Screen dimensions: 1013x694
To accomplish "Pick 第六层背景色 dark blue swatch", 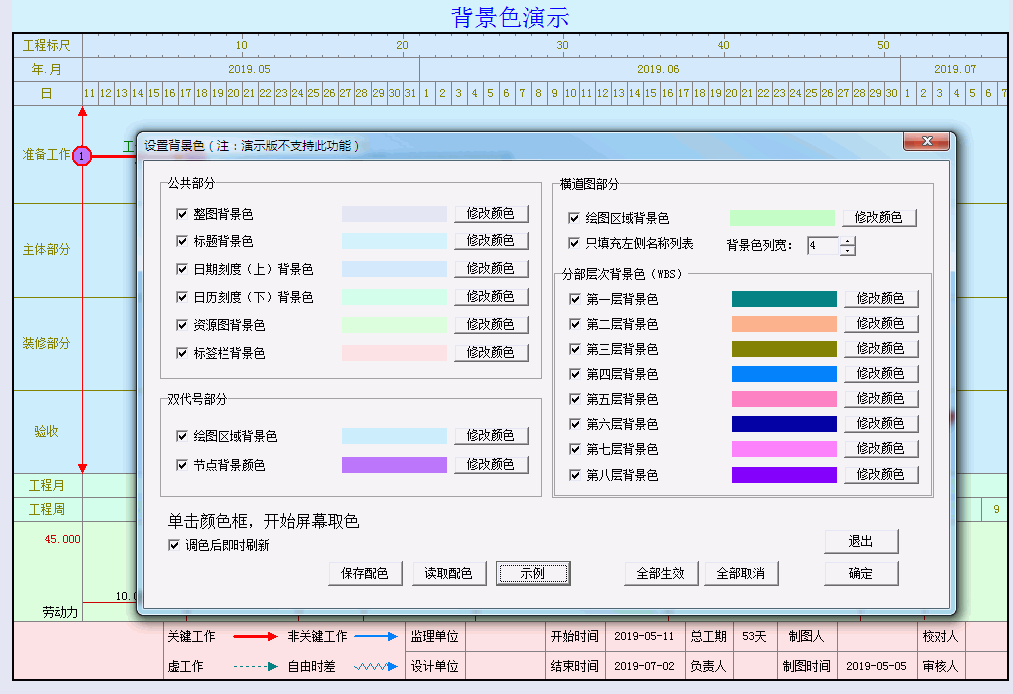I will point(784,424).
